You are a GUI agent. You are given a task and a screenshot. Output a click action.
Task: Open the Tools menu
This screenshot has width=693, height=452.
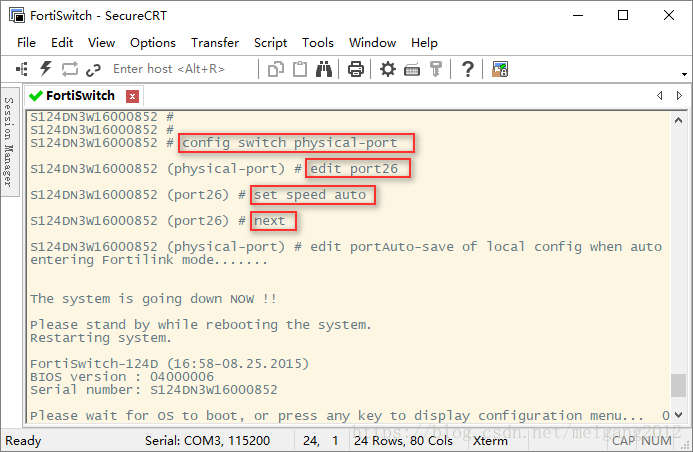318,43
